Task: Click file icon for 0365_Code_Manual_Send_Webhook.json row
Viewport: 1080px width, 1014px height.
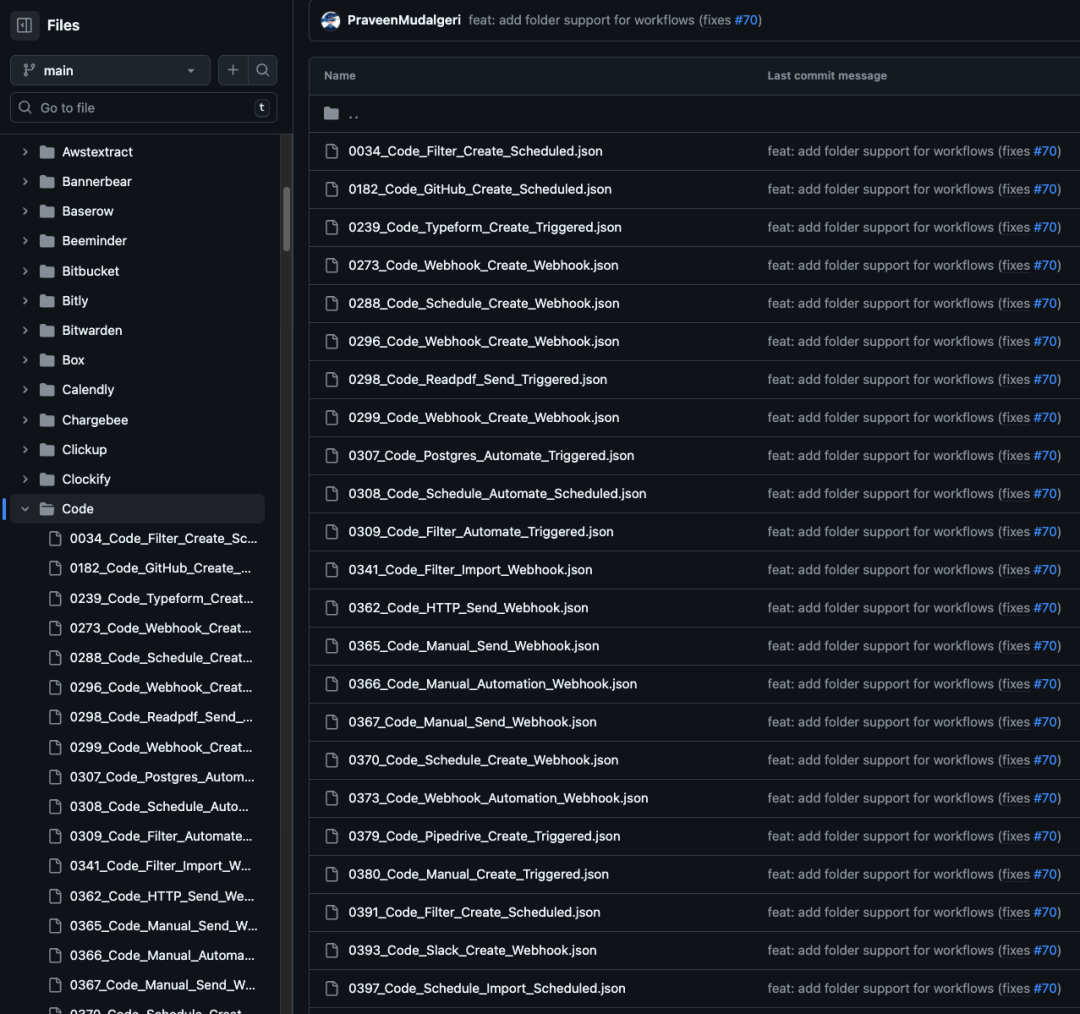Action: pyautogui.click(x=331, y=645)
